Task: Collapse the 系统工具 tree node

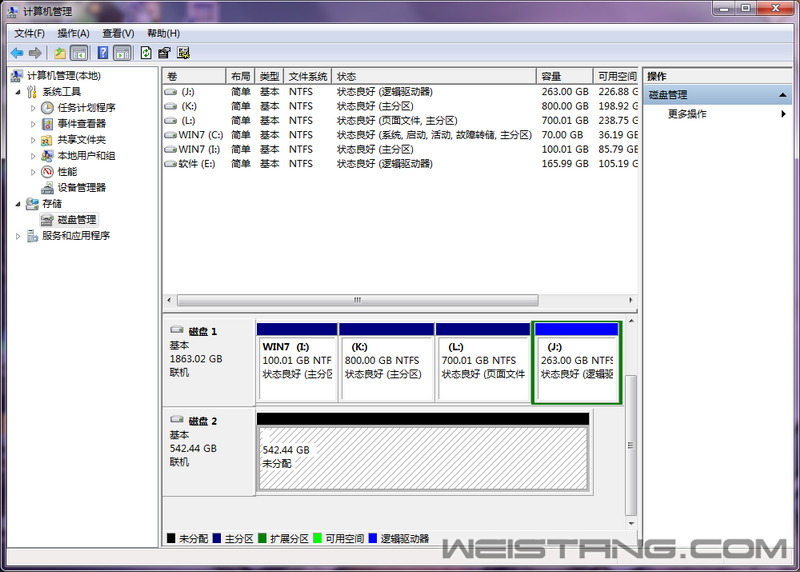Action: point(18,92)
